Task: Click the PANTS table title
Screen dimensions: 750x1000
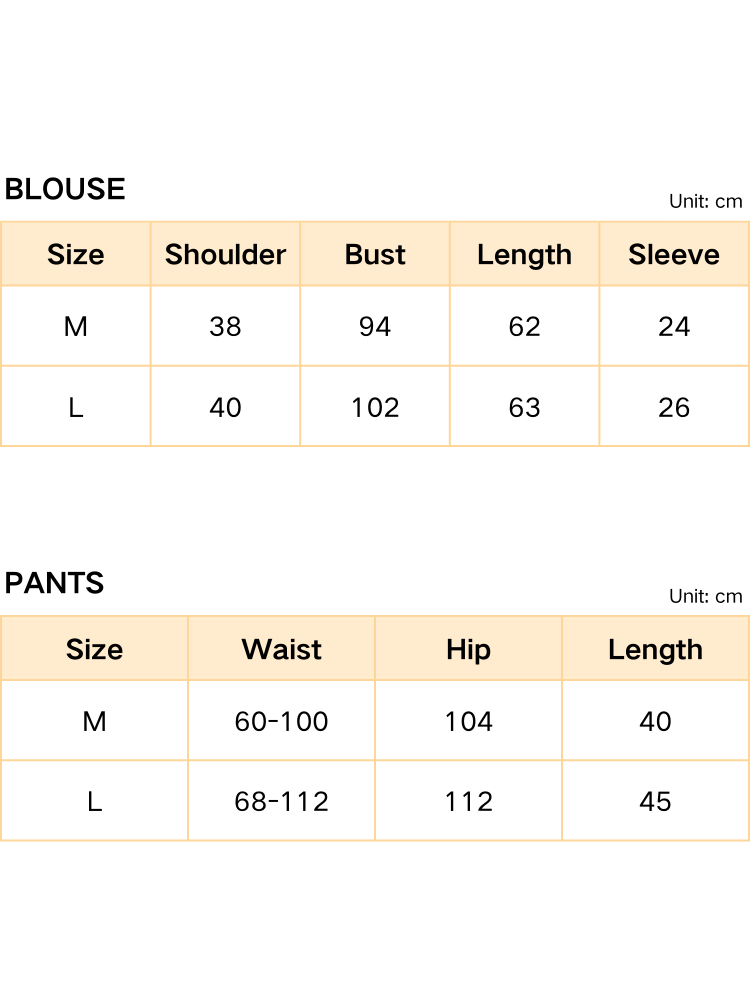Action: point(54,583)
